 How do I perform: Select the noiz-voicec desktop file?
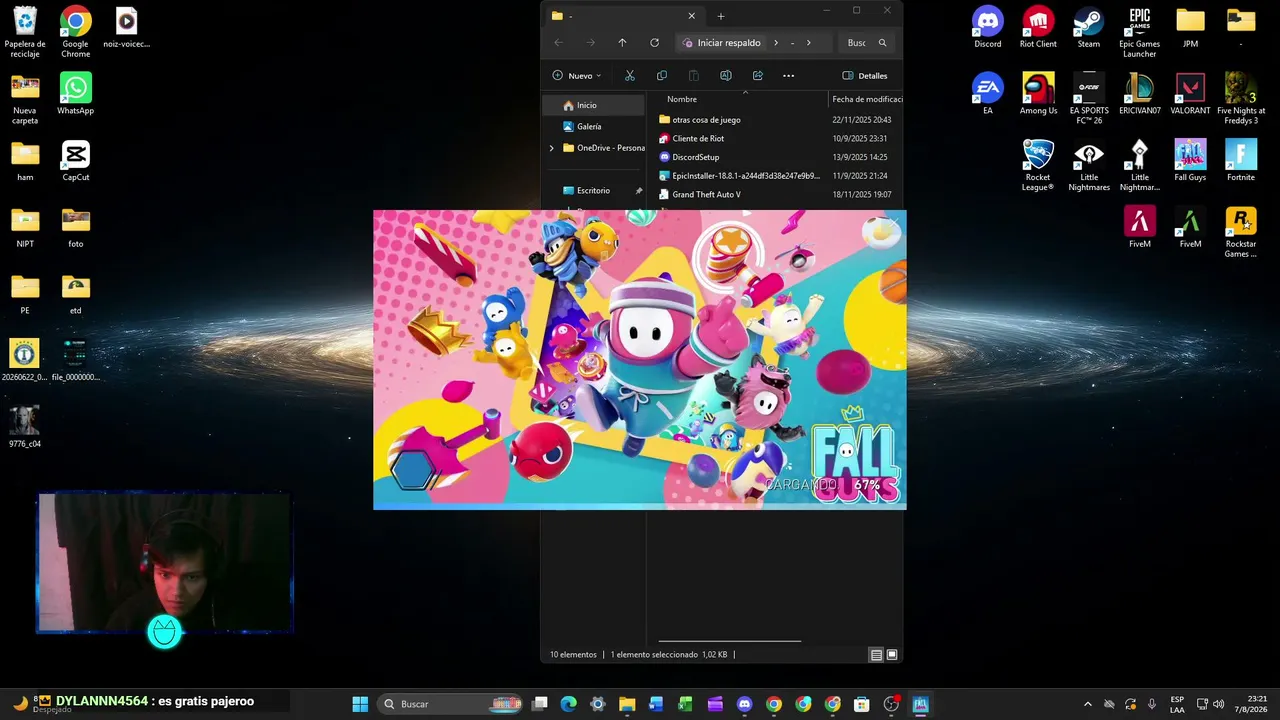(126, 28)
